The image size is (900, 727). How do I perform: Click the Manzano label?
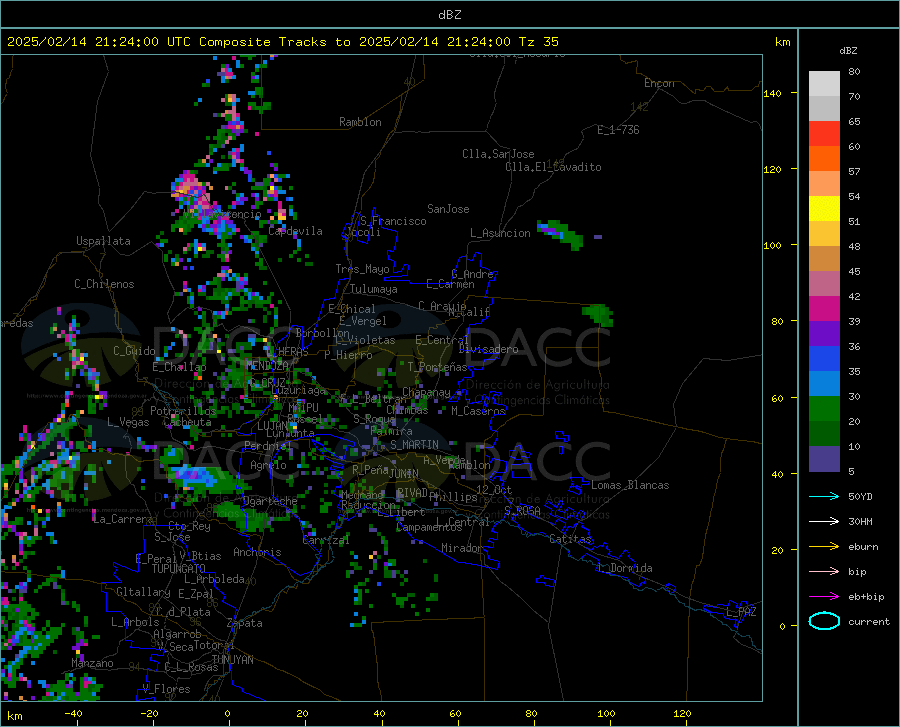click(x=92, y=663)
